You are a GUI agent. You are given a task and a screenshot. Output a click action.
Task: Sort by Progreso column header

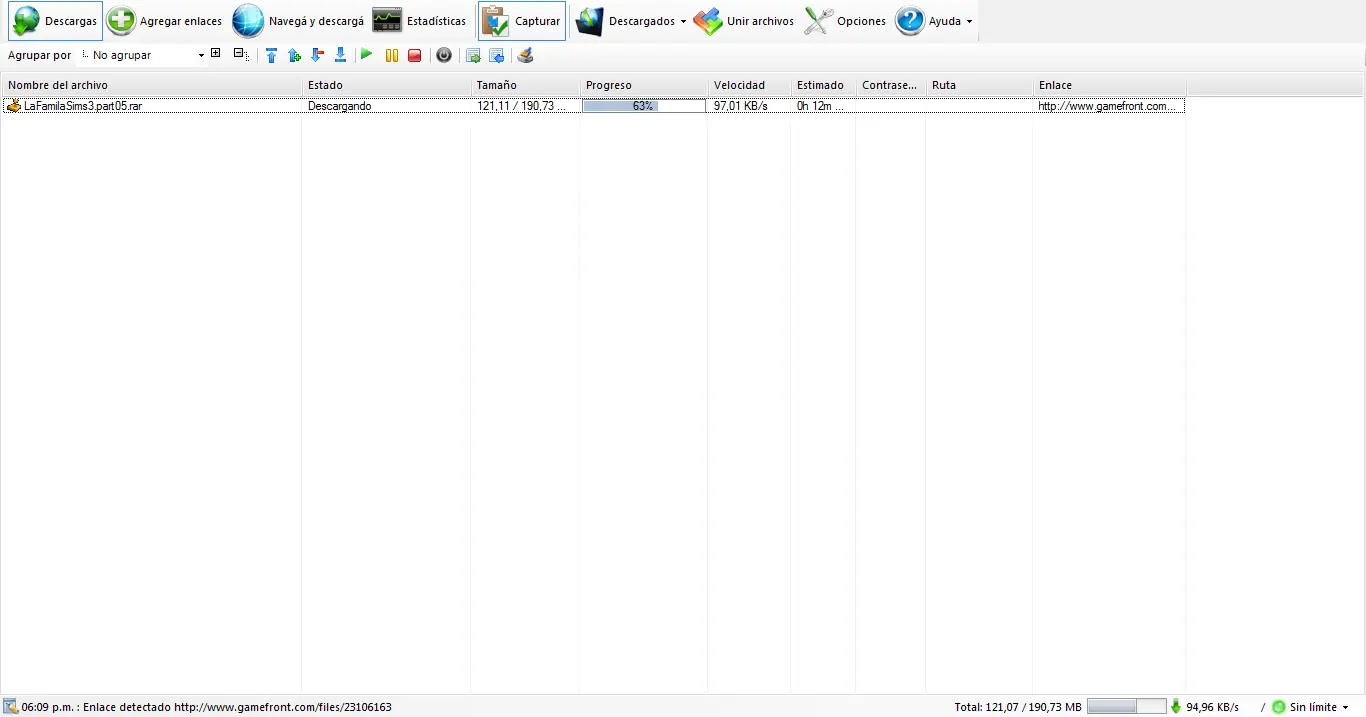[x=644, y=85]
